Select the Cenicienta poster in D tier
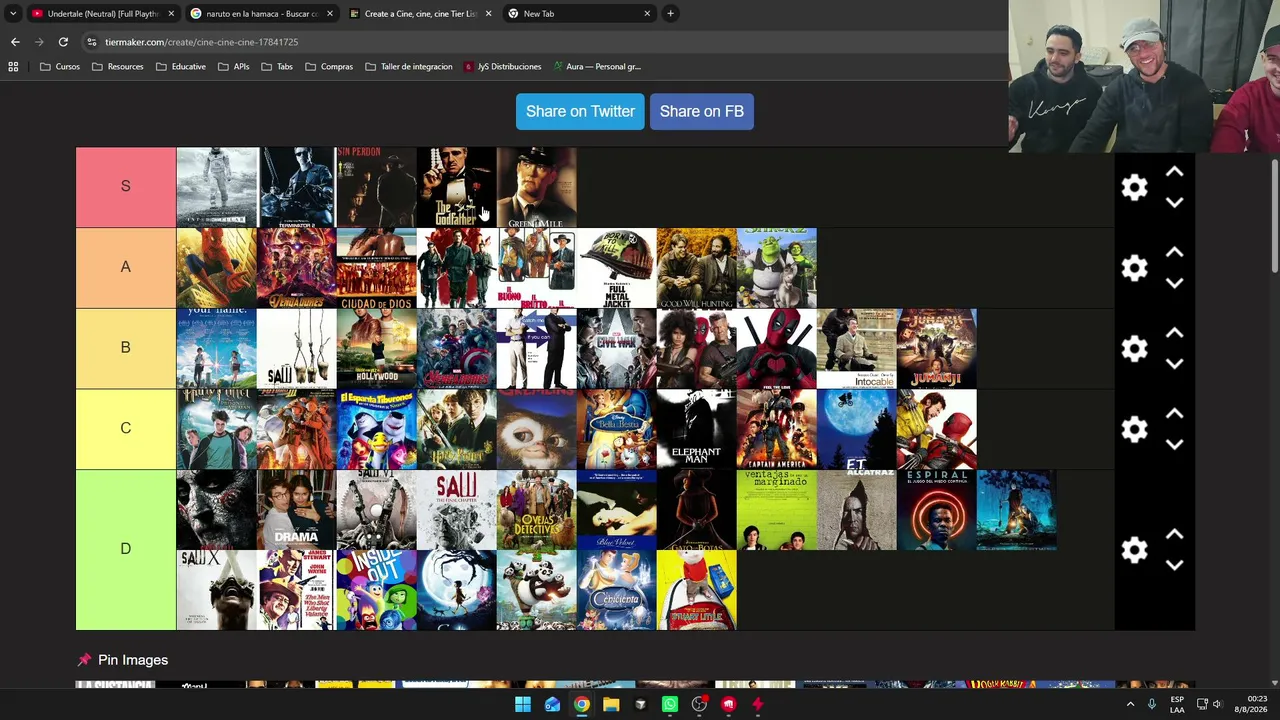The width and height of the screenshot is (1280, 720). point(616,590)
